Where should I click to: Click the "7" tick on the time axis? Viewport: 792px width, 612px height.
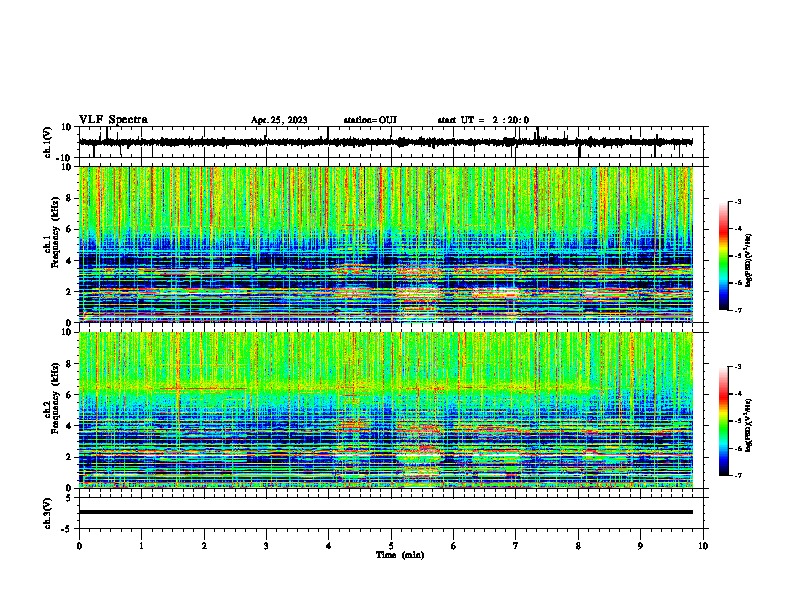click(x=516, y=546)
